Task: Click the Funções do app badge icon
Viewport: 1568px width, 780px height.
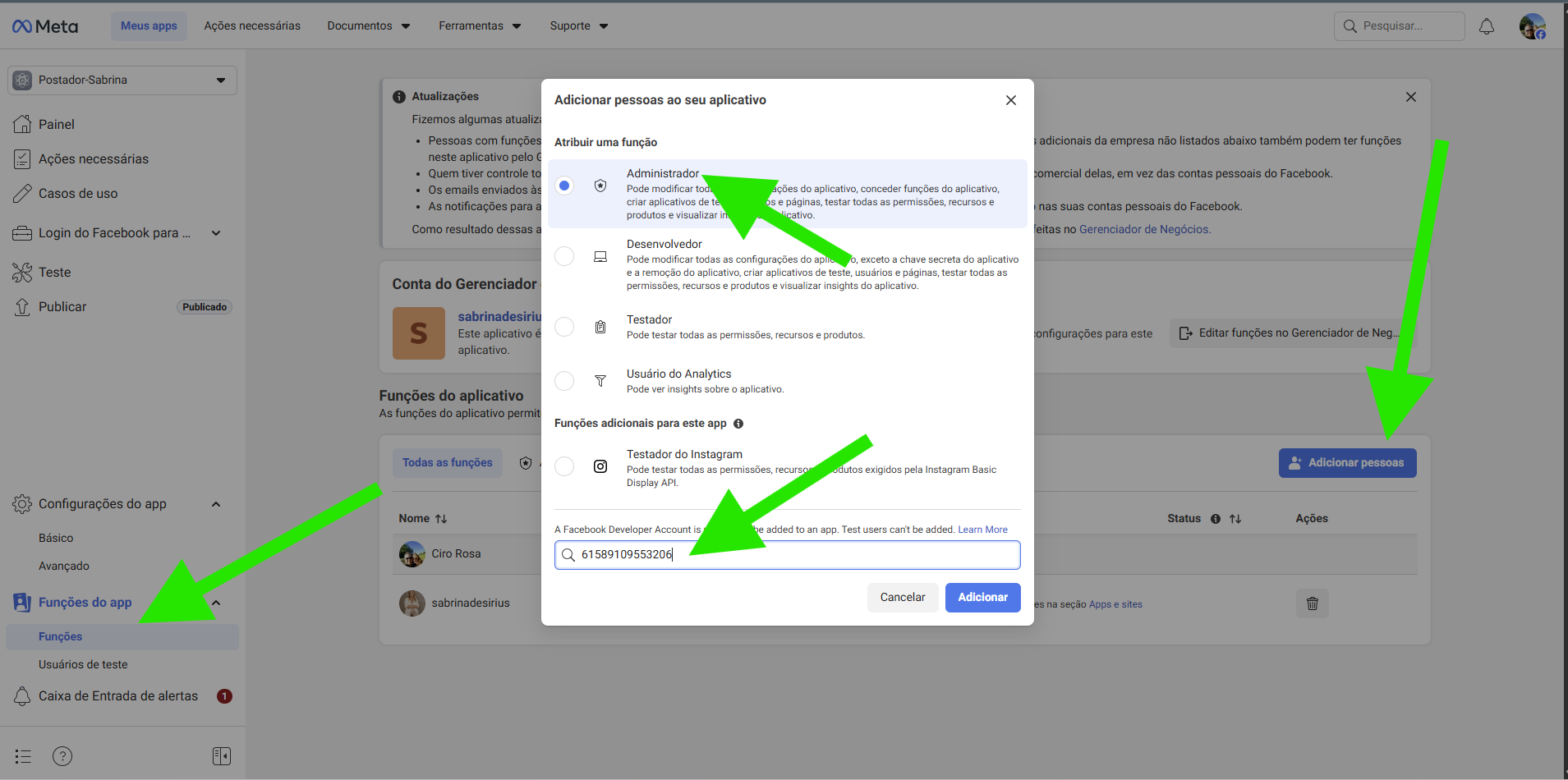Action: 22,602
